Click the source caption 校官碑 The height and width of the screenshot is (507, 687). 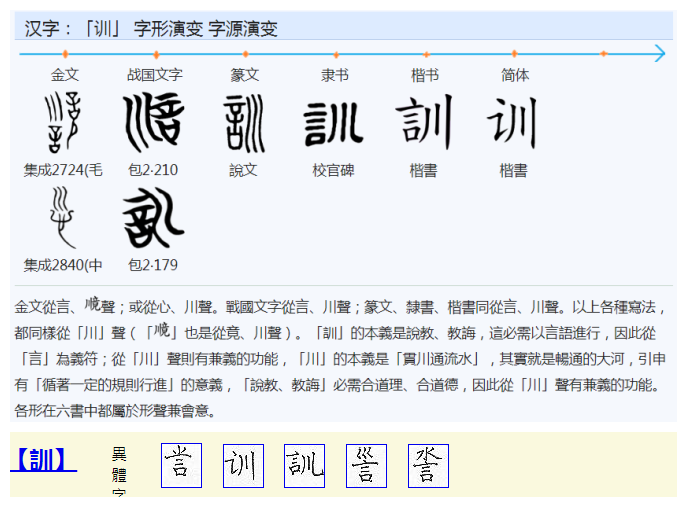[x=333, y=170]
